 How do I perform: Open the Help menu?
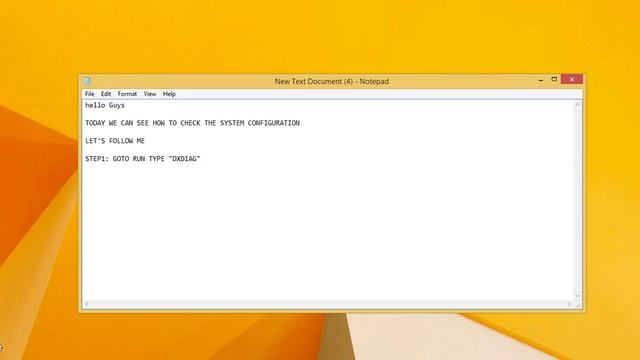[169, 94]
